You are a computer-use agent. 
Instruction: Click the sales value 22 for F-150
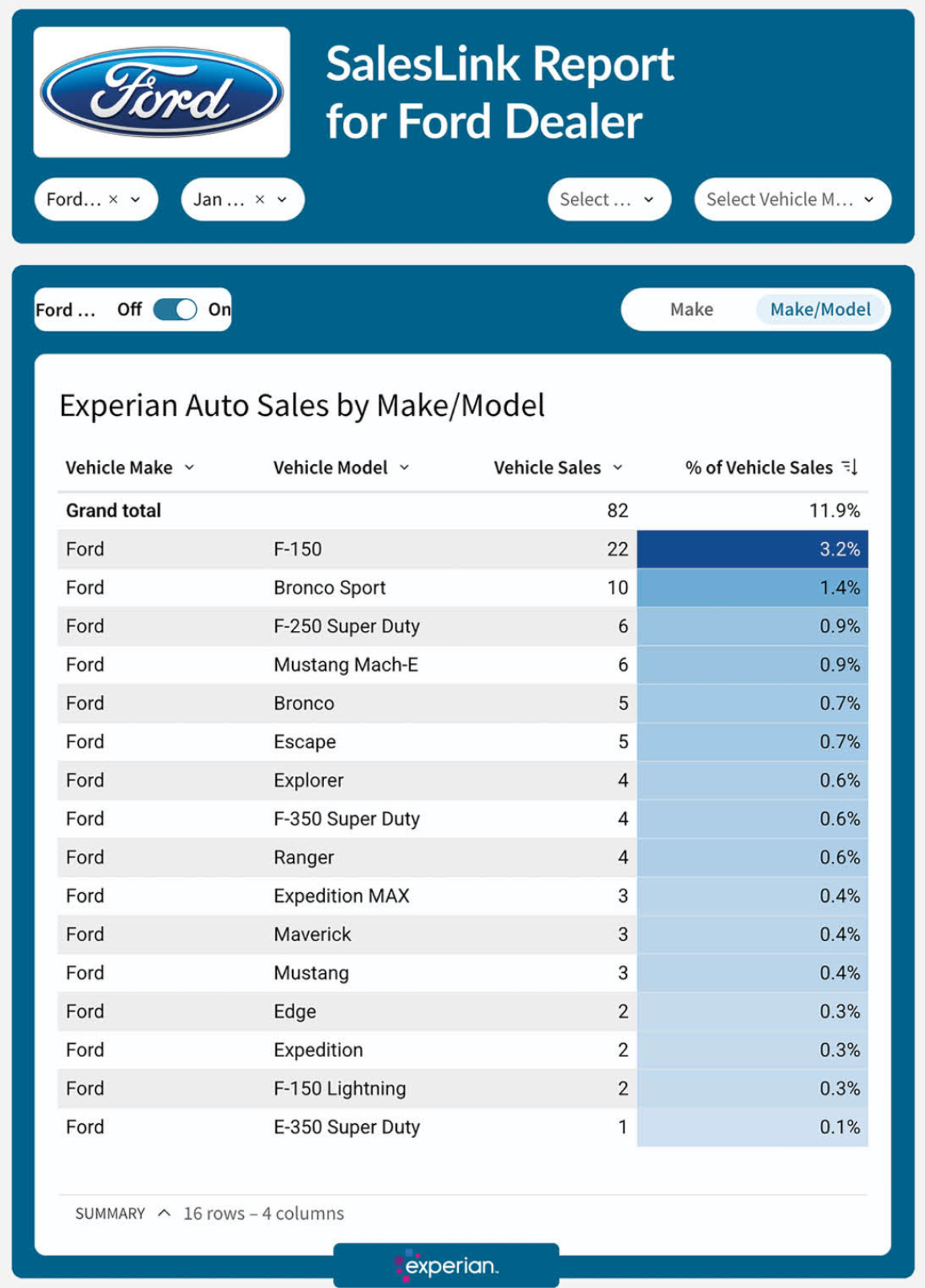click(618, 549)
